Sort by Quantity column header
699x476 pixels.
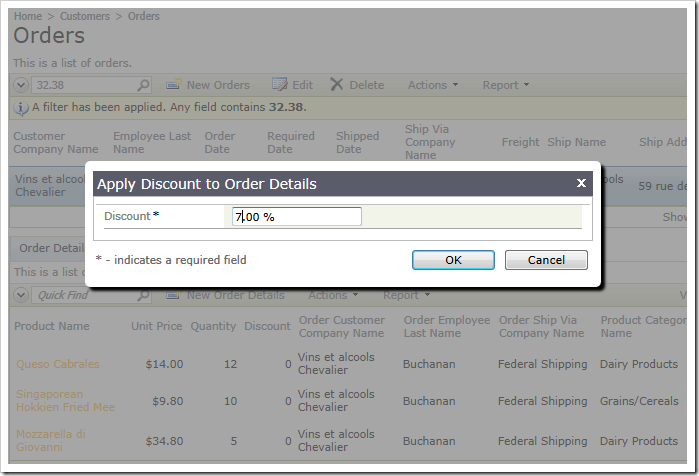(x=213, y=326)
